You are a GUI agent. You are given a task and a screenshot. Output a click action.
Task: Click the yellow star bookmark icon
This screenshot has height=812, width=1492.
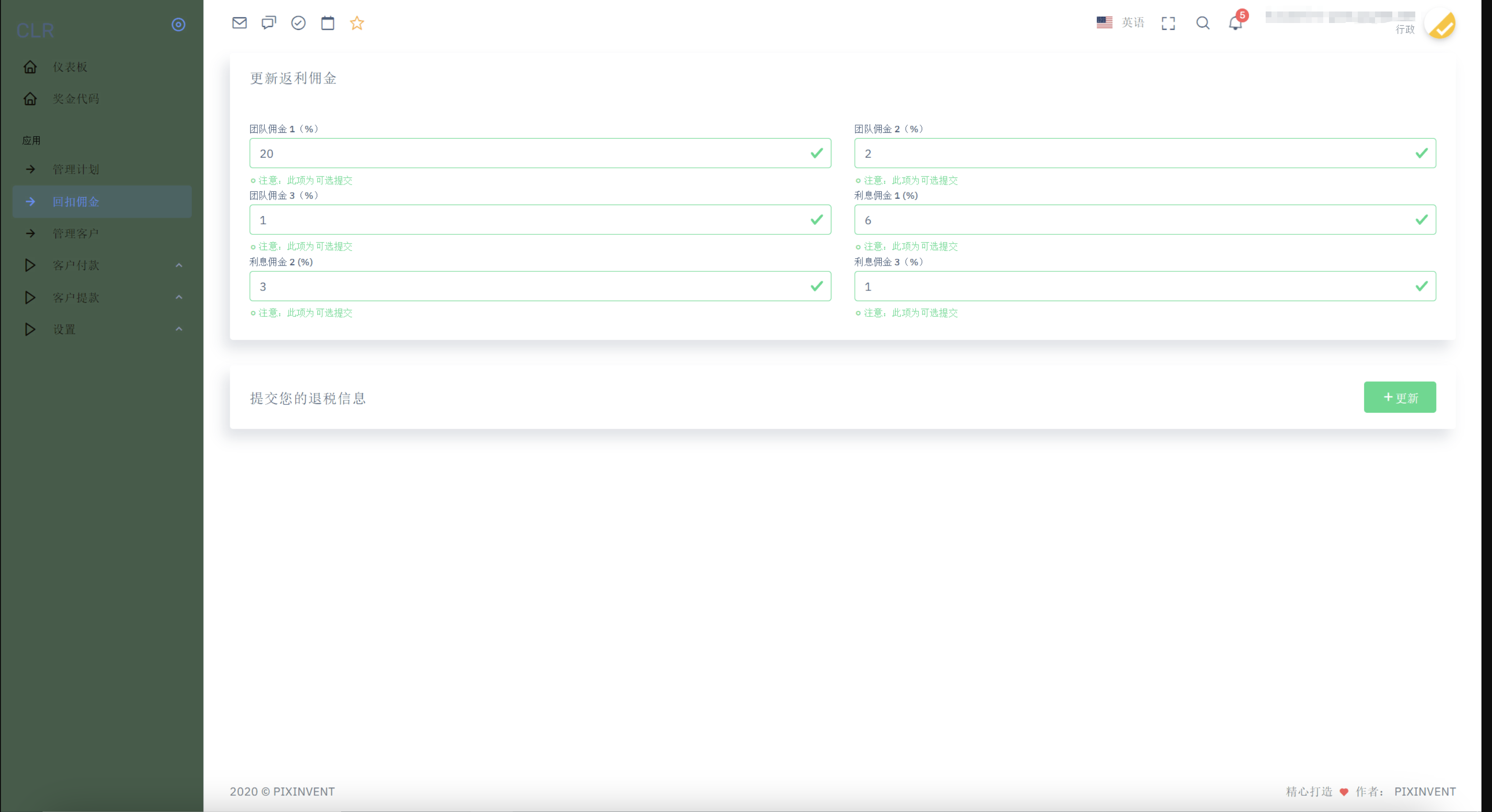click(x=357, y=23)
